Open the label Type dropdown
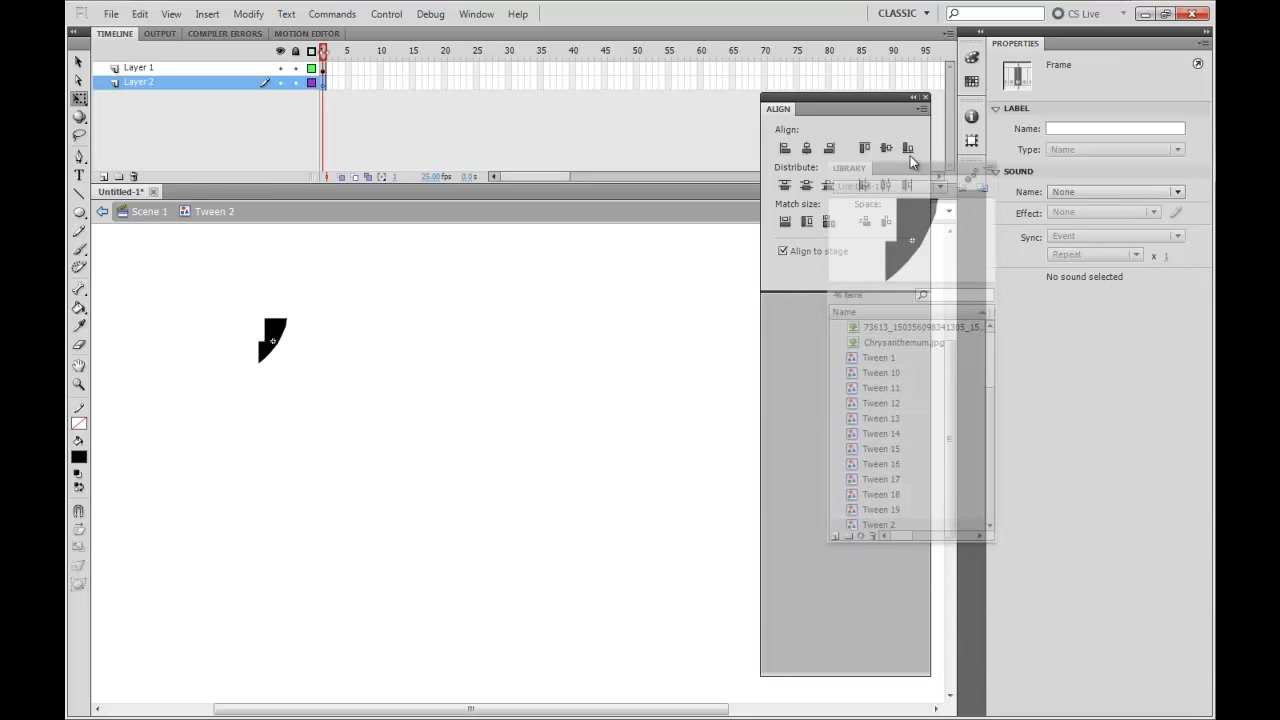The width and height of the screenshot is (1280, 720). (1115, 149)
